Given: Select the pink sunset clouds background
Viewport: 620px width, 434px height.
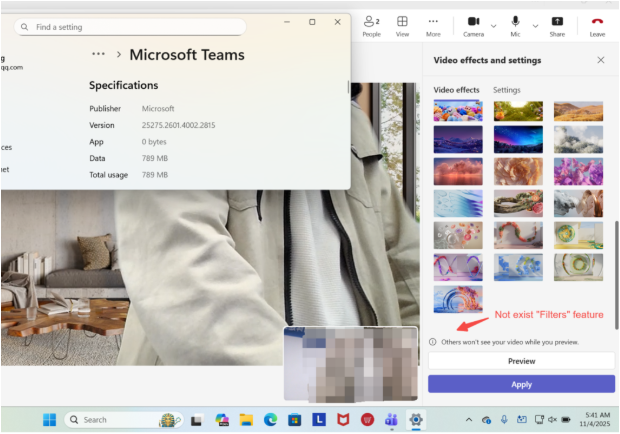Looking at the screenshot, I should pos(458,171).
